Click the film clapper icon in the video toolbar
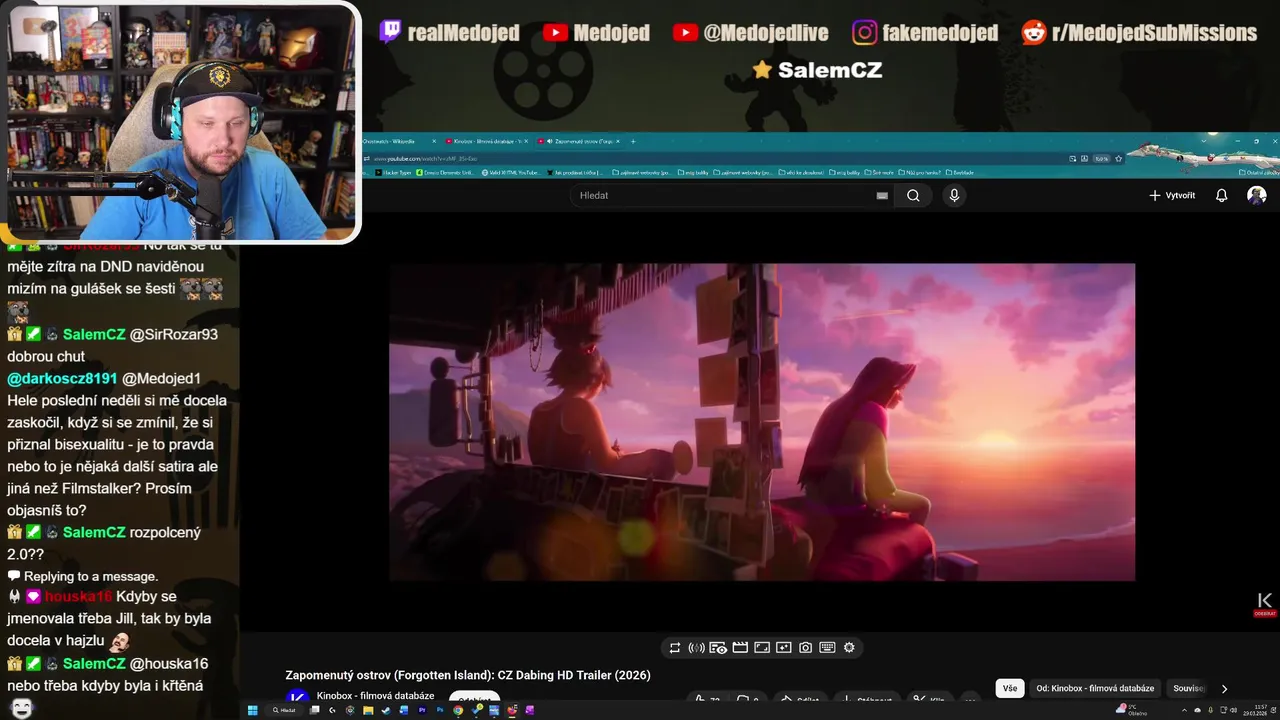The image size is (1280, 720). pyautogui.click(x=740, y=648)
